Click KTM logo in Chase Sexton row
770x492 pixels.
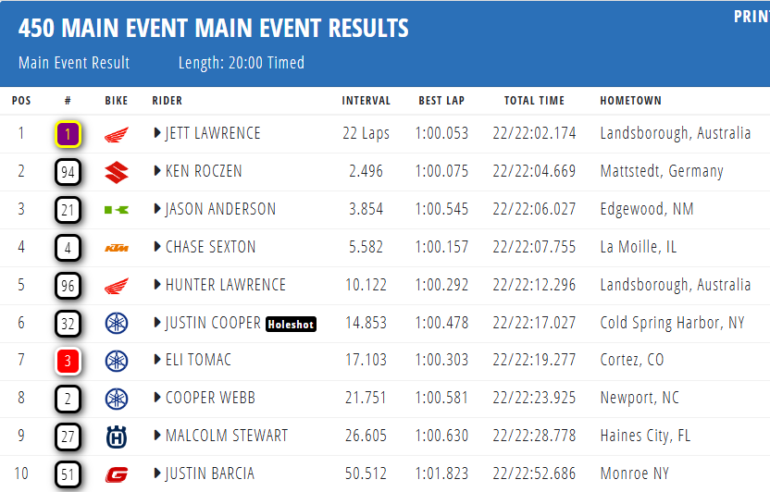pyautogui.click(x=117, y=248)
